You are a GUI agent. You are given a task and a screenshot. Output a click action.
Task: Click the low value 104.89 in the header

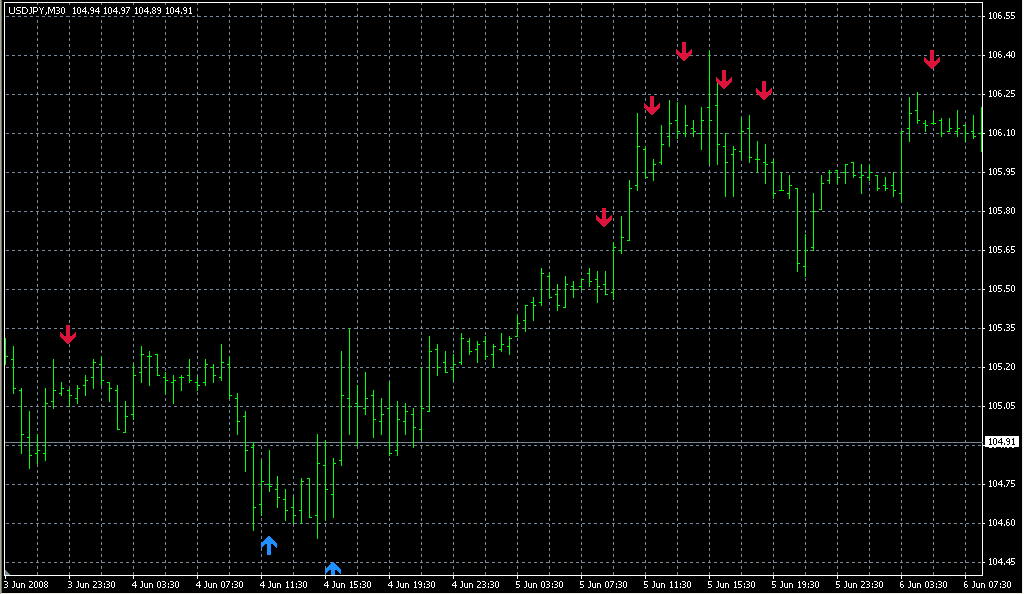[x=148, y=11]
